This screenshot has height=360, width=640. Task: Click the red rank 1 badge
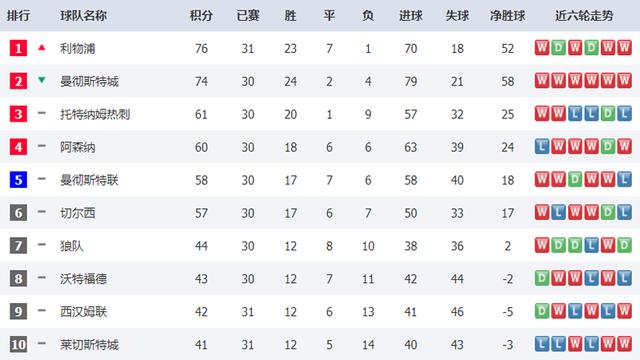point(18,48)
